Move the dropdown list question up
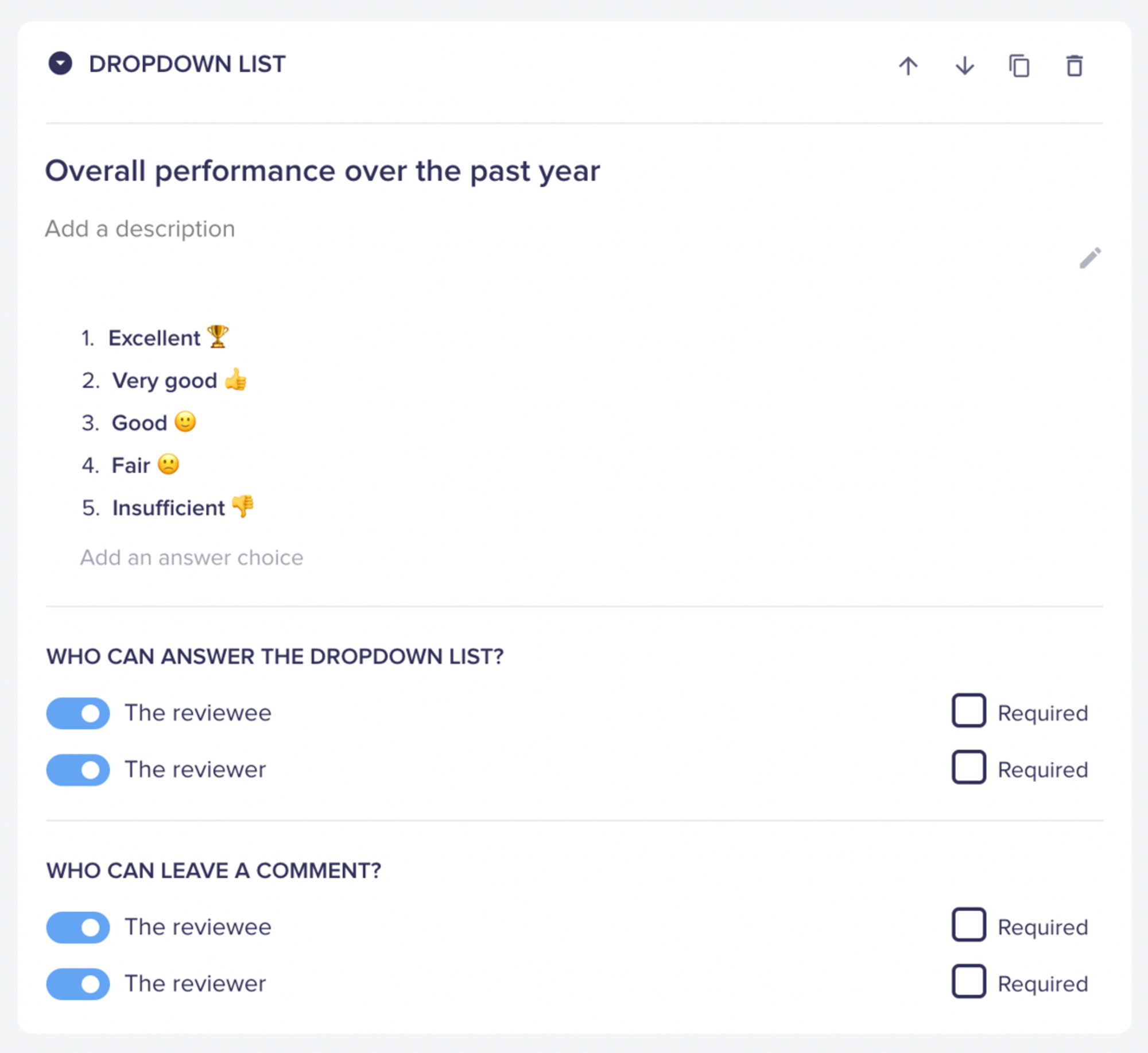 click(x=908, y=66)
